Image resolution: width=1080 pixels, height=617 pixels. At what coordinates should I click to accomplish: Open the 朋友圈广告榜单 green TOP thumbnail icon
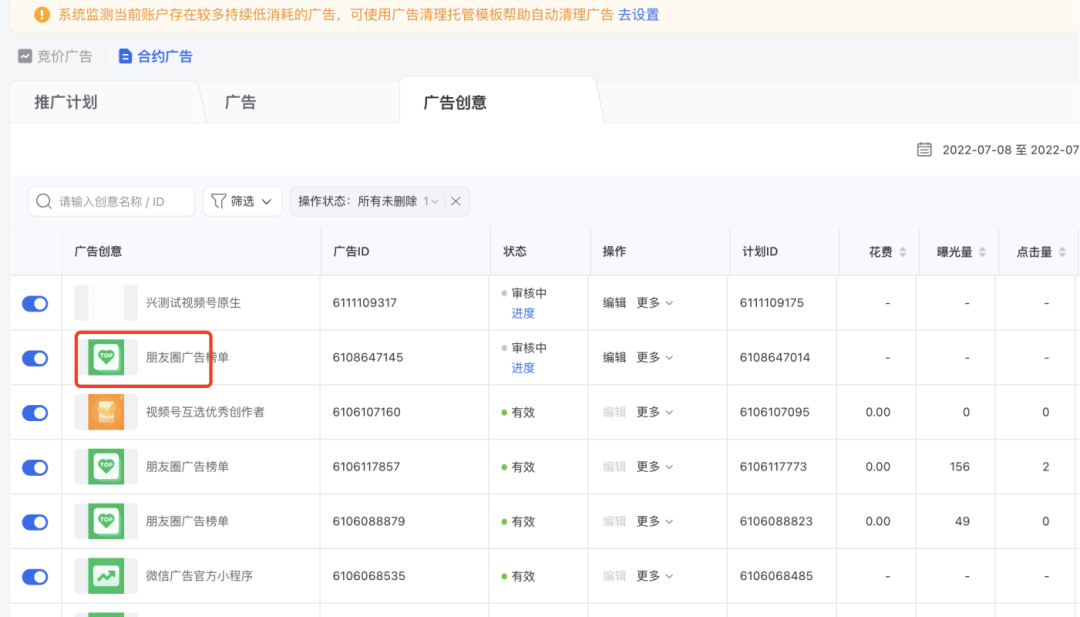(x=106, y=357)
